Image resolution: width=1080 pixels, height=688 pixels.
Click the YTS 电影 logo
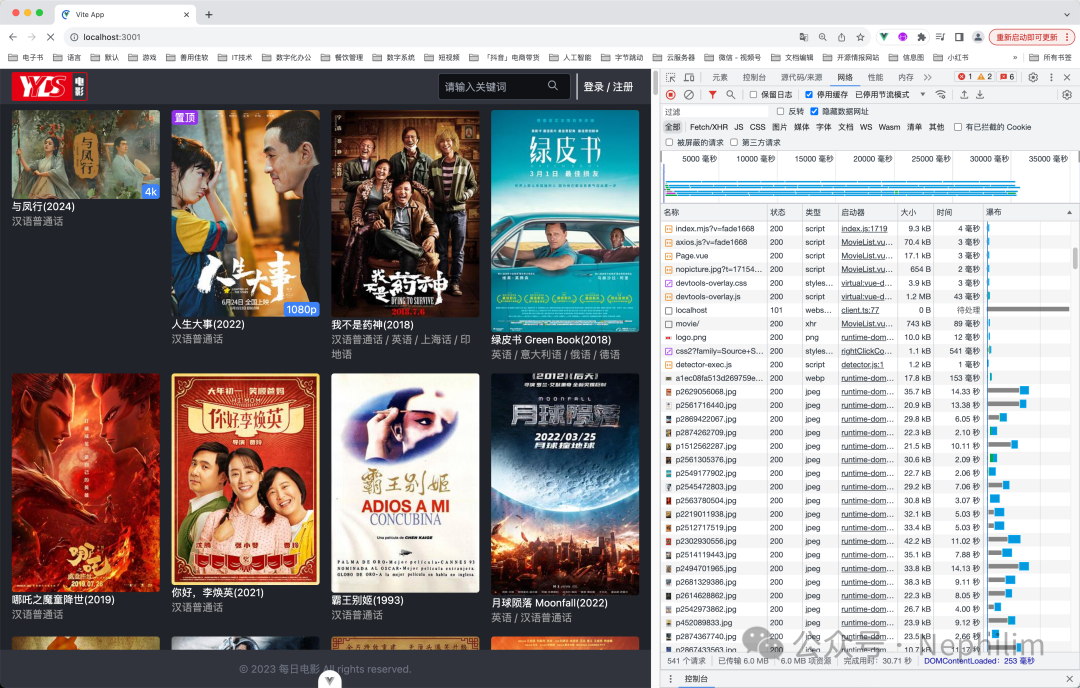click(x=50, y=87)
